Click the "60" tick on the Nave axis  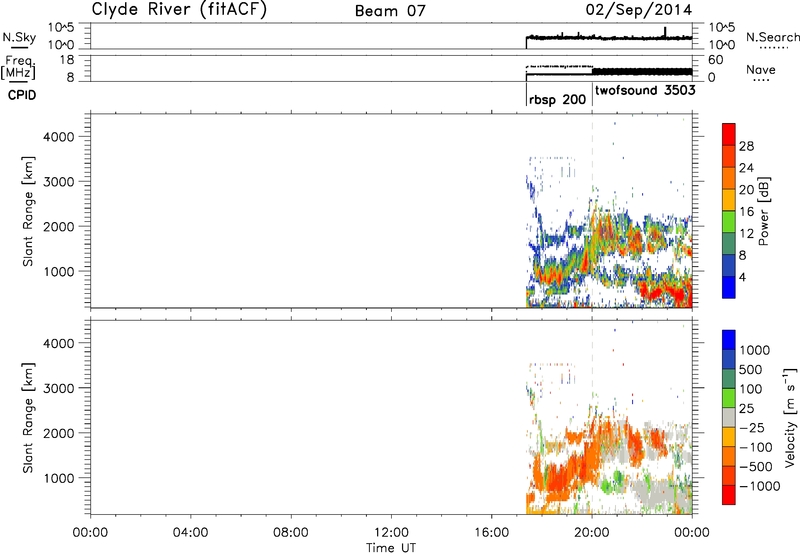pos(716,60)
